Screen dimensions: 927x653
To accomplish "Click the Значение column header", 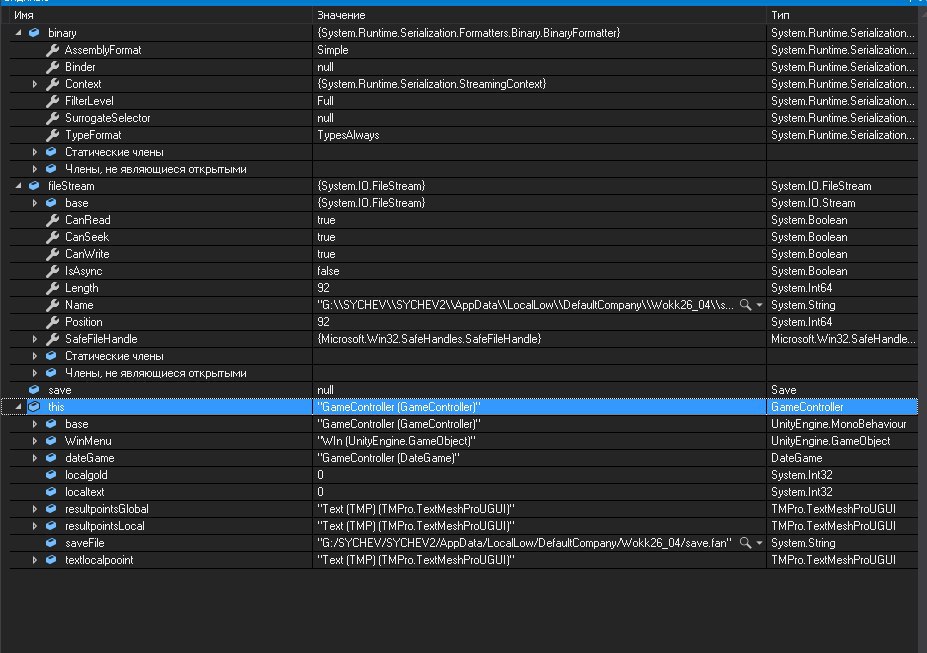I will [x=341, y=15].
